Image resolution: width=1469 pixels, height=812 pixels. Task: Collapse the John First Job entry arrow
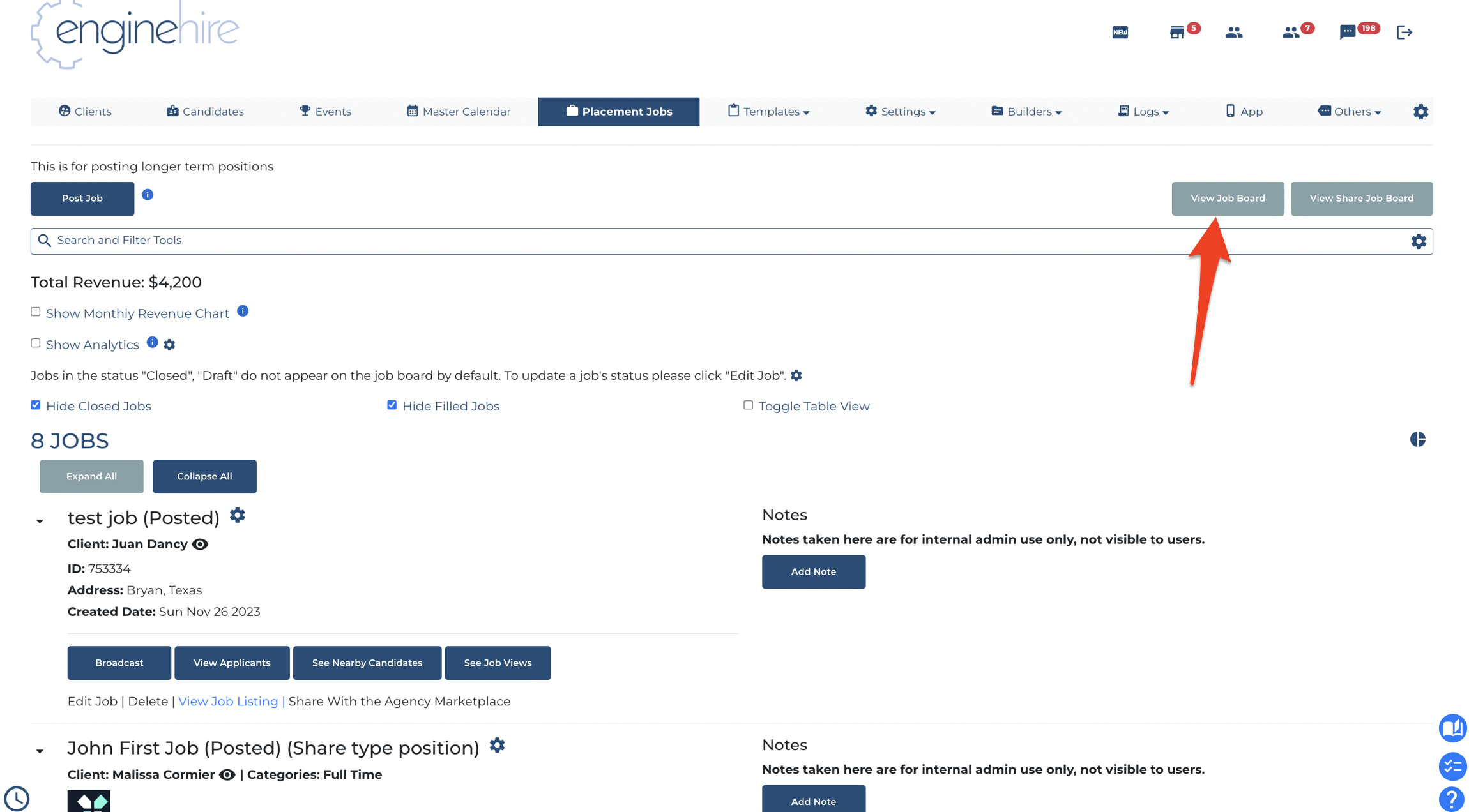pyautogui.click(x=40, y=751)
